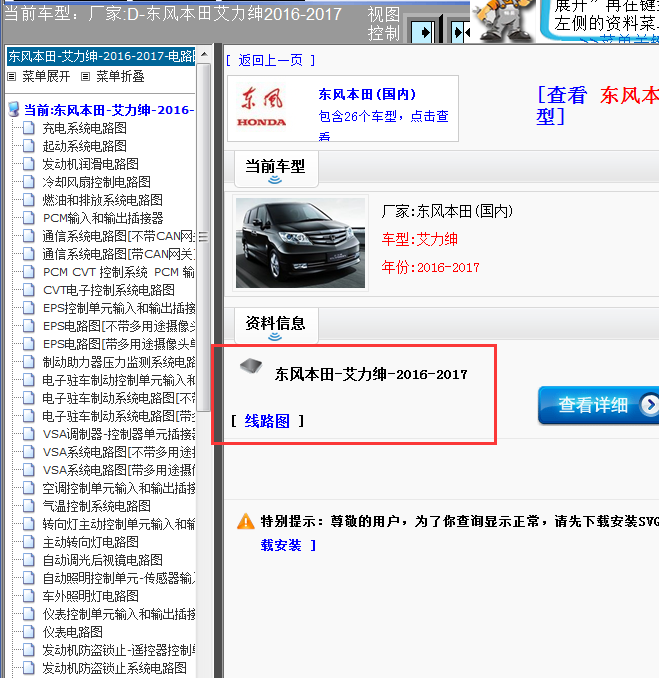Click page icon beside 车外照明灯电路图
This screenshot has height=678, width=659.
(29, 596)
